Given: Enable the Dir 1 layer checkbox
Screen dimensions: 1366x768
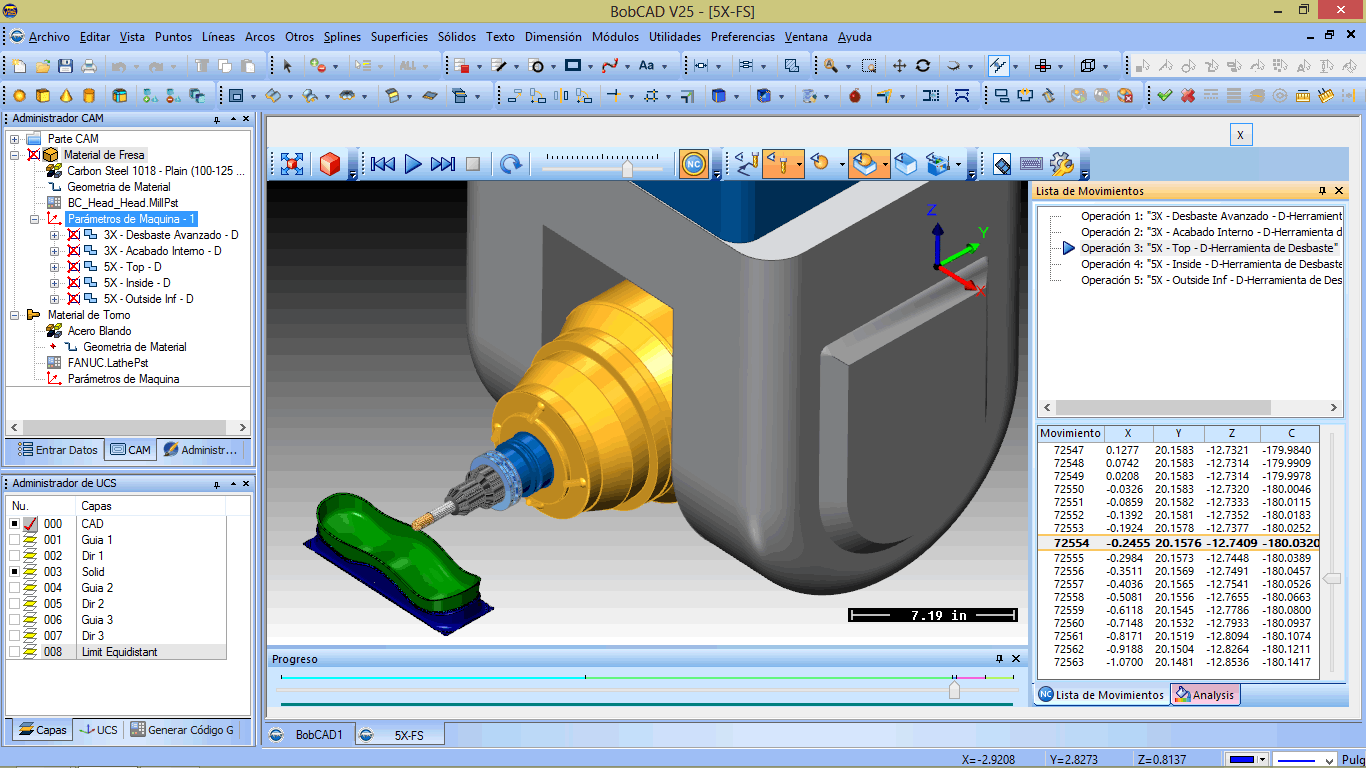Looking at the screenshot, I should point(14,556).
